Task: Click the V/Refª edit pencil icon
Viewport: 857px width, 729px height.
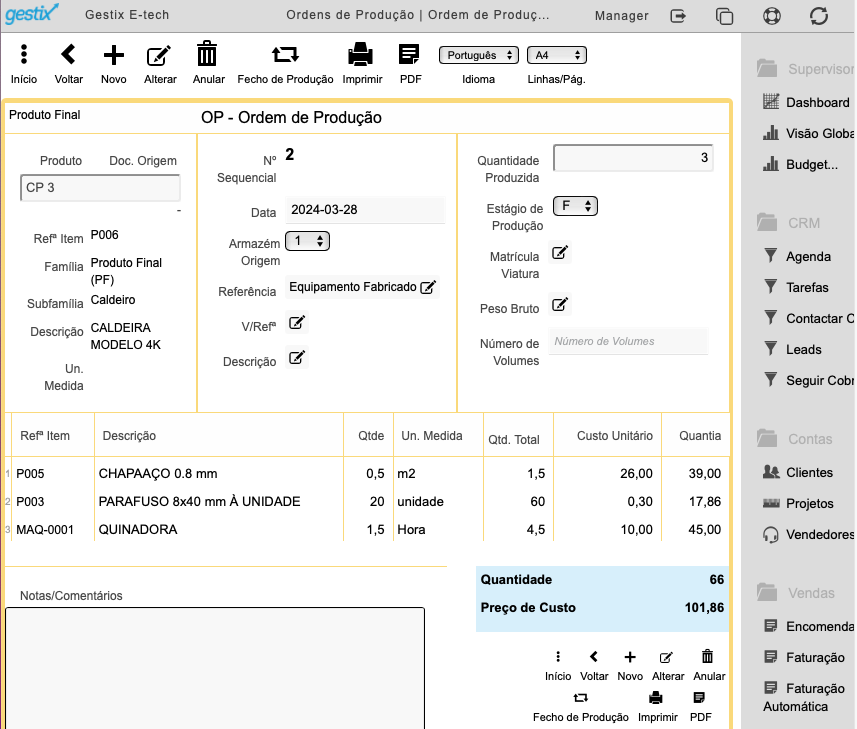Action: tap(297, 322)
